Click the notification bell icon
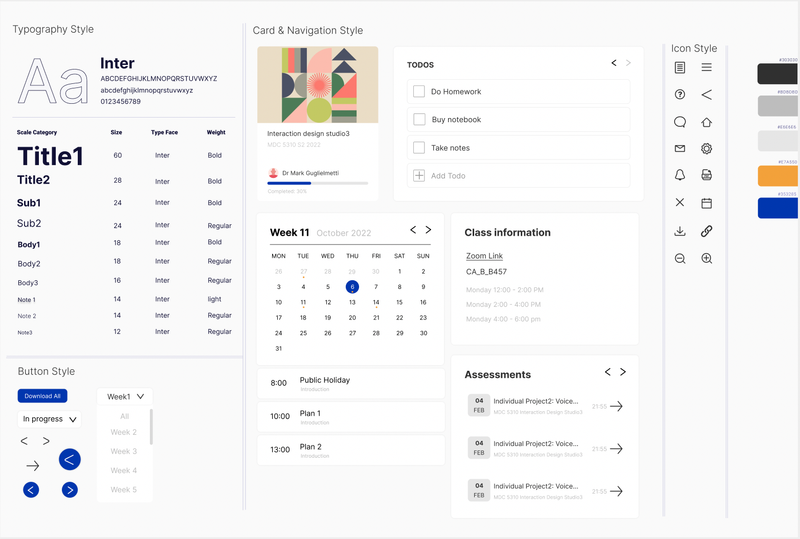This screenshot has width=800, height=539. (x=680, y=175)
